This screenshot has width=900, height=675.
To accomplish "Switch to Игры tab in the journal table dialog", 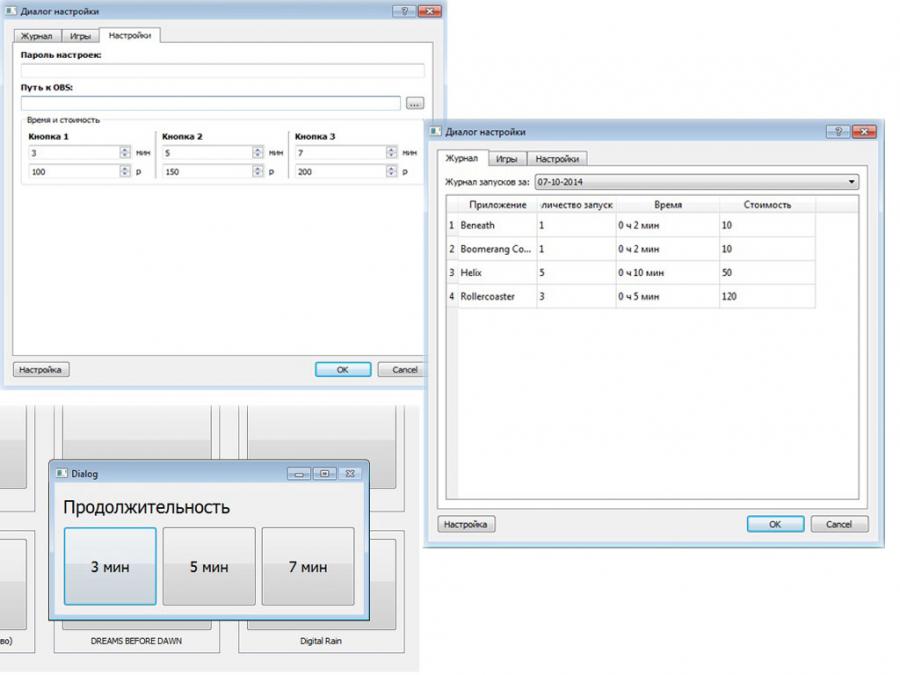I will coord(506,158).
